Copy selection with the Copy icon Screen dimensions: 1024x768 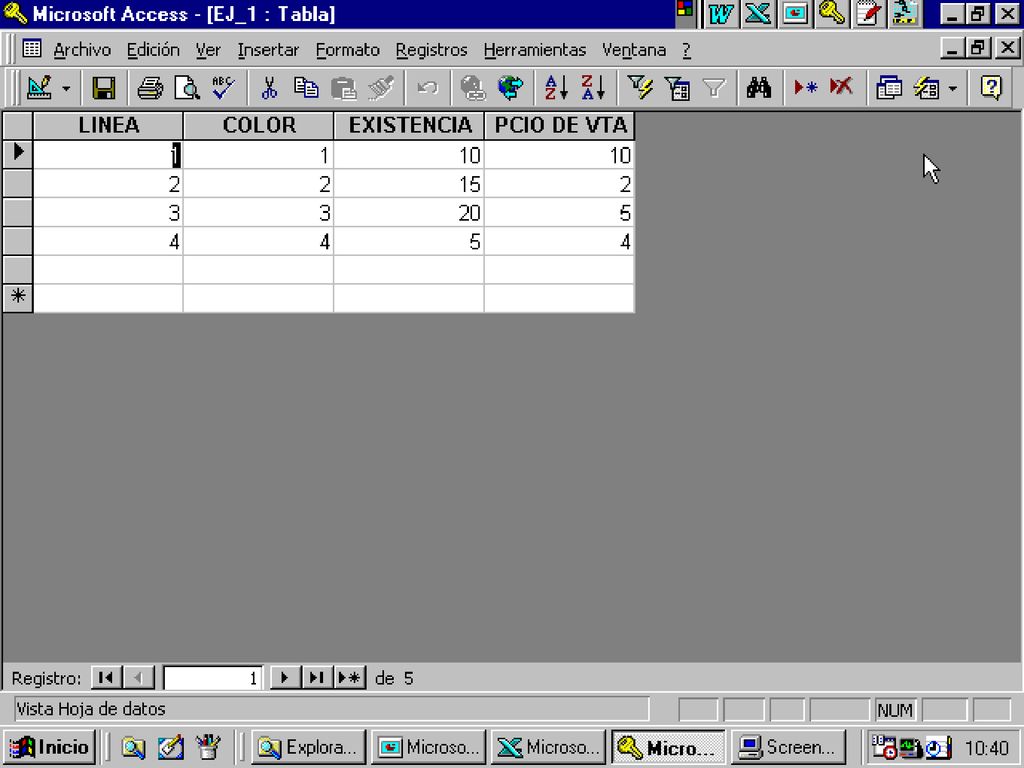[306, 88]
